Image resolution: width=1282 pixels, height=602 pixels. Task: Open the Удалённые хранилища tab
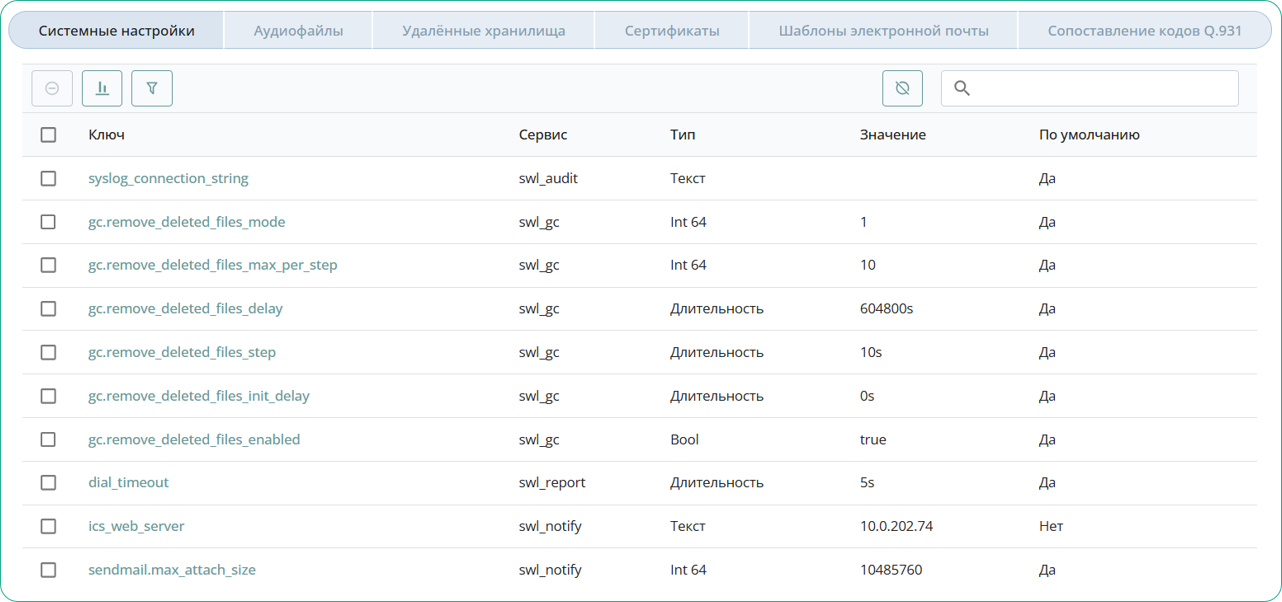point(483,31)
